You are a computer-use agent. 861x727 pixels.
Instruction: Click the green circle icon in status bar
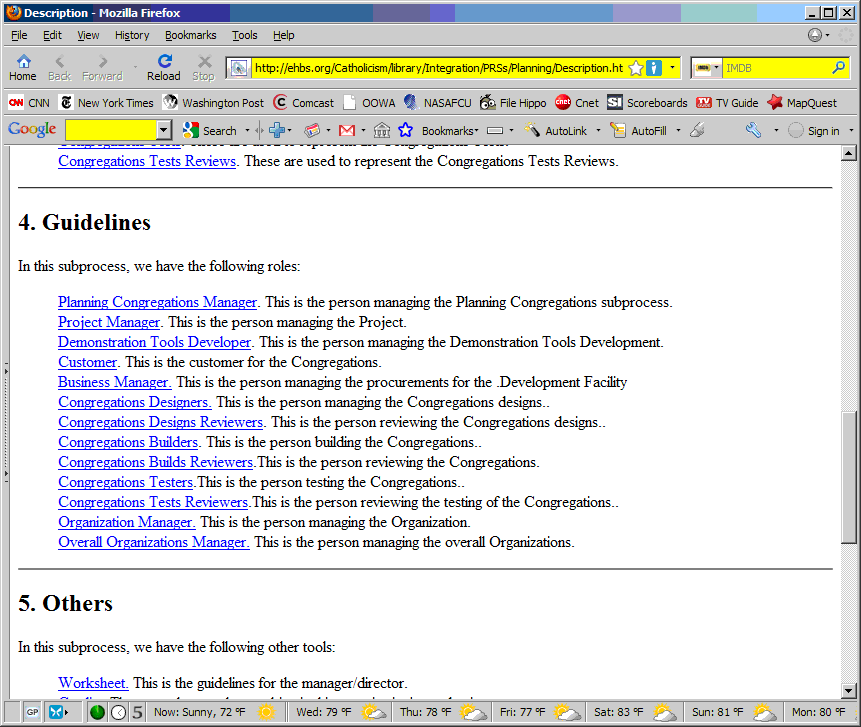click(97, 712)
